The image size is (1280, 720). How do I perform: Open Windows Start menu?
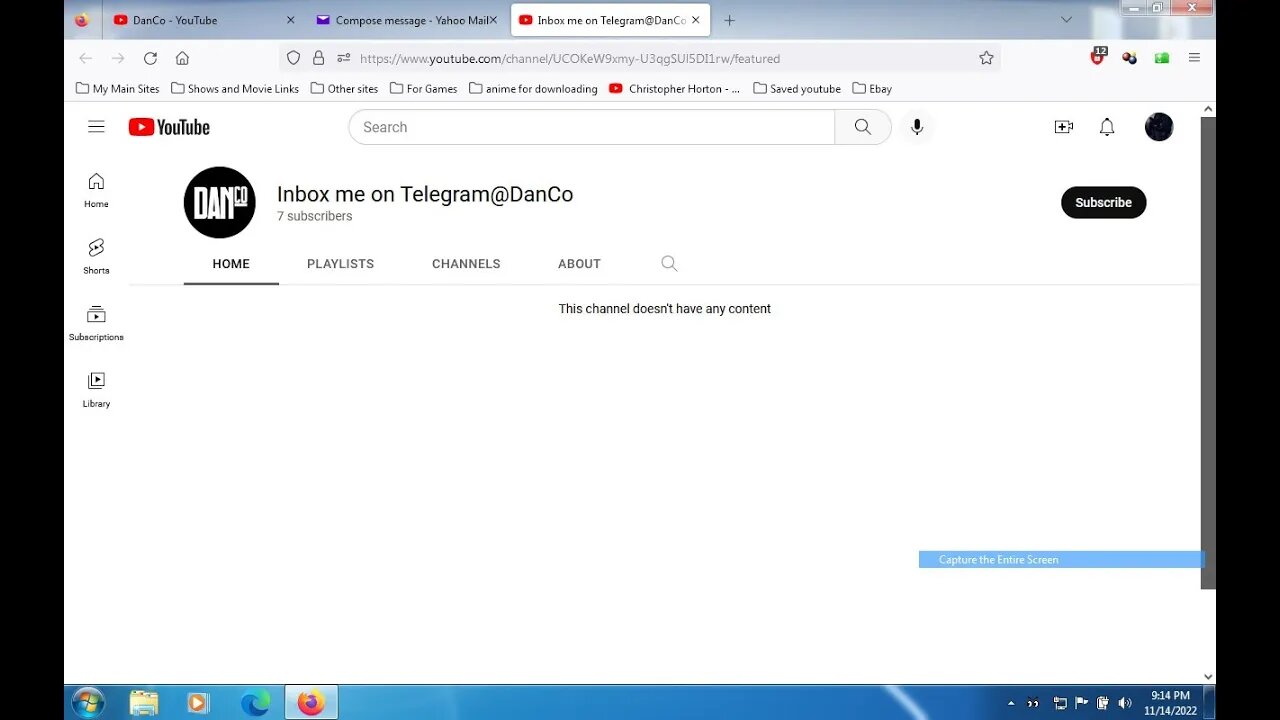click(88, 703)
